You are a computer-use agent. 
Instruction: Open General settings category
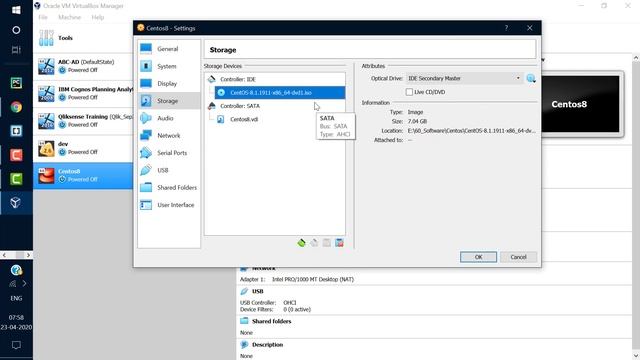[169, 49]
